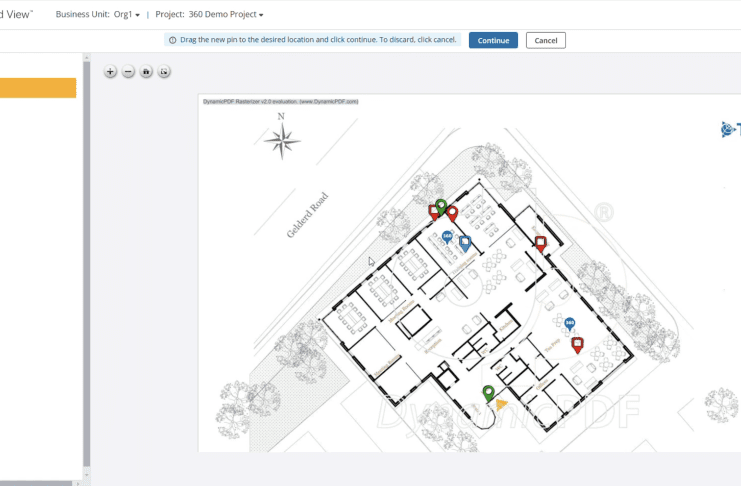The width and height of the screenshot is (741, 486).
Task: Select the red square pin below the right 360 pin
Action: point(577,344)
